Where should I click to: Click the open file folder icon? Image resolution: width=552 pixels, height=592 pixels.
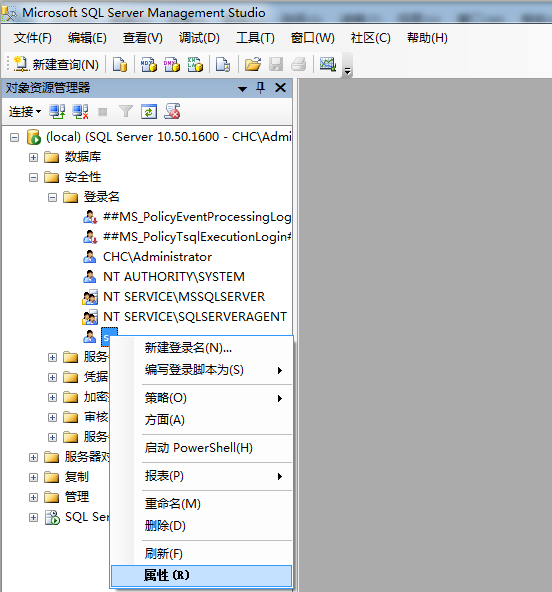tap(253, 64)
